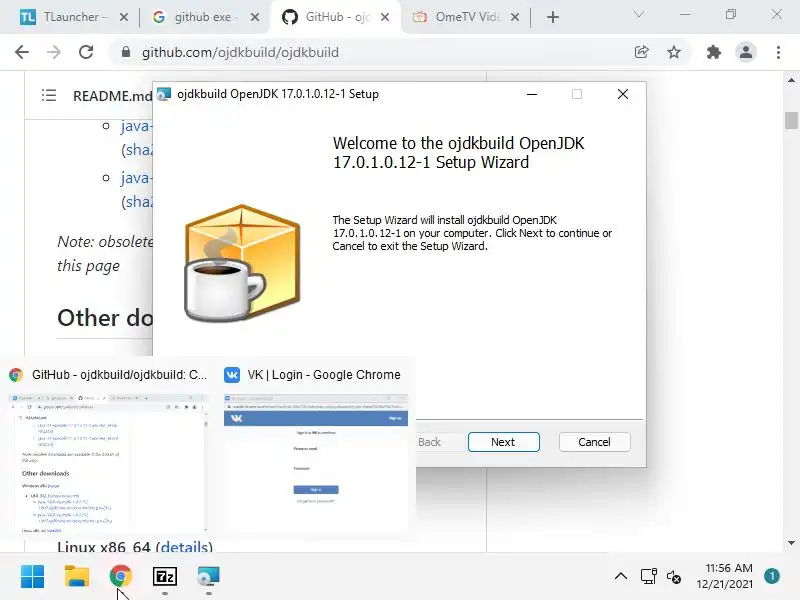Open the OmeTV Video browser tab
Viewport: 800px width, 600px height.
pyautogui.click(x=465, y=17)
